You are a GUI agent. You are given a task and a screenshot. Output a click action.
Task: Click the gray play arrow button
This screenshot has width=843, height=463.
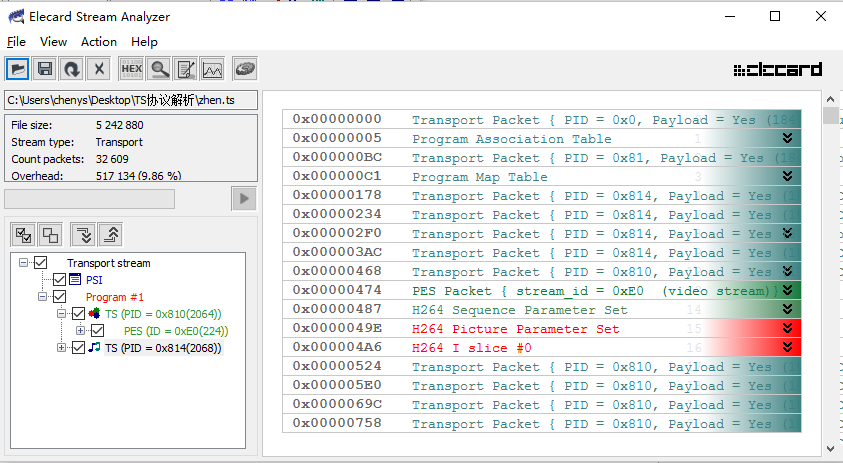244,198
